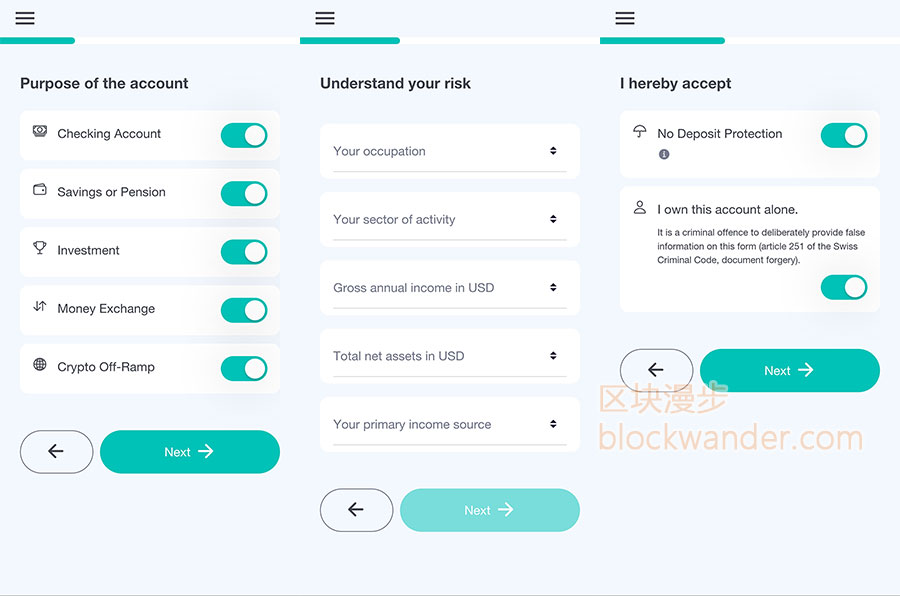Click the Checking Account cash icon
The image size is (900, 596).
(40, 131)
